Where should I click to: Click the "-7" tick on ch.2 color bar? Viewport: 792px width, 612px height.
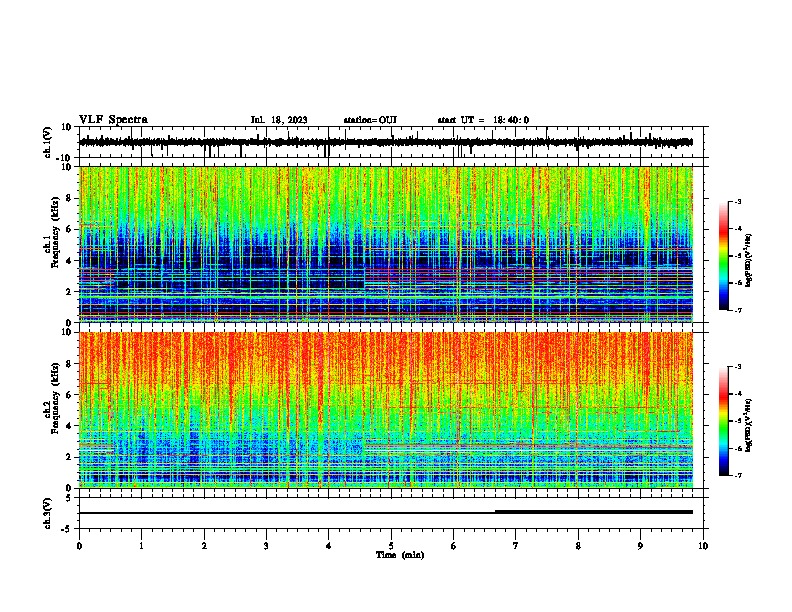pyautogui.click(x=737, y=475)
